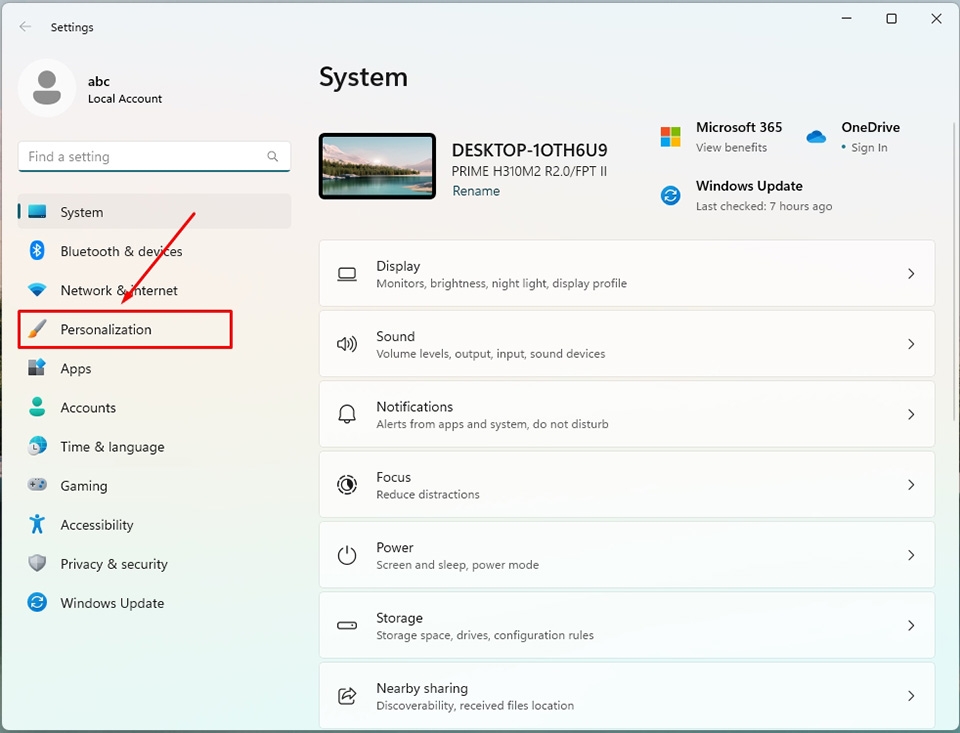Image resolution: width=960 pixels, height=733 pixels.
Task: Open Windows Update last checked status
Action: [x=763, y=206]
